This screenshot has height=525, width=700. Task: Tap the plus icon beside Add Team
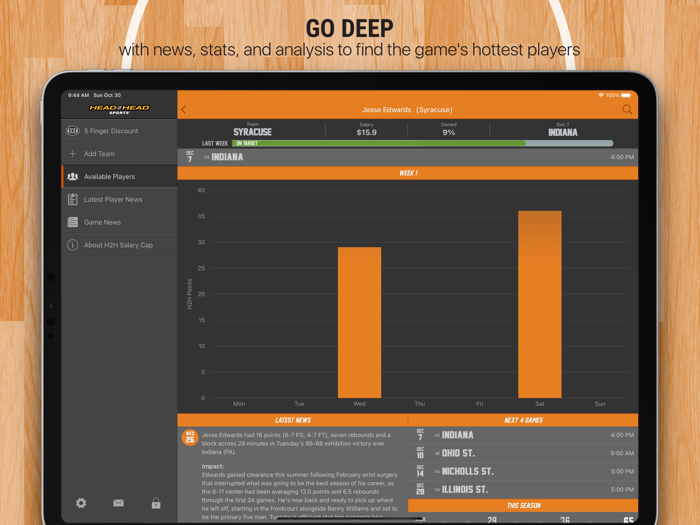pos(72,154)
